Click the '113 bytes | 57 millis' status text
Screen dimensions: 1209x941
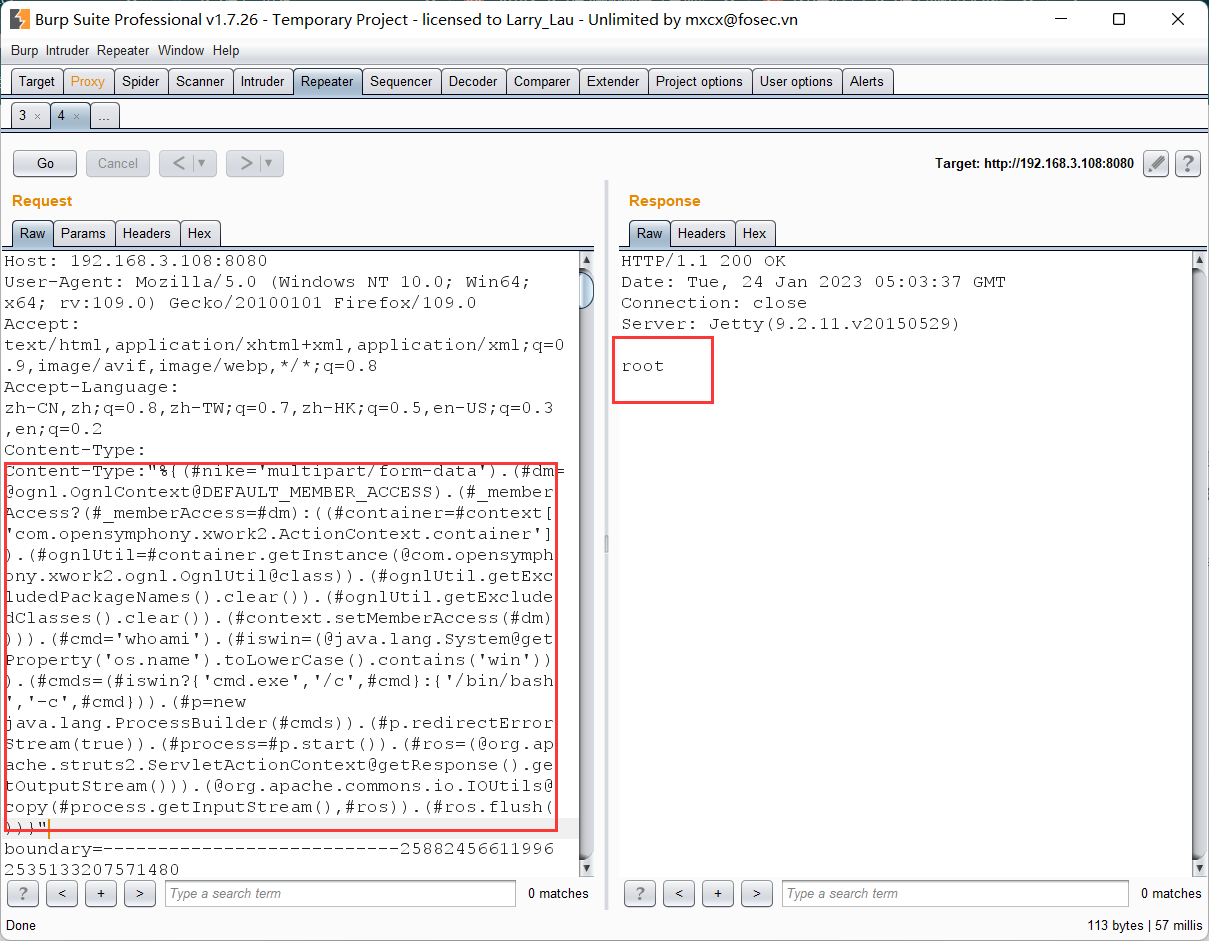(1144, 925)
